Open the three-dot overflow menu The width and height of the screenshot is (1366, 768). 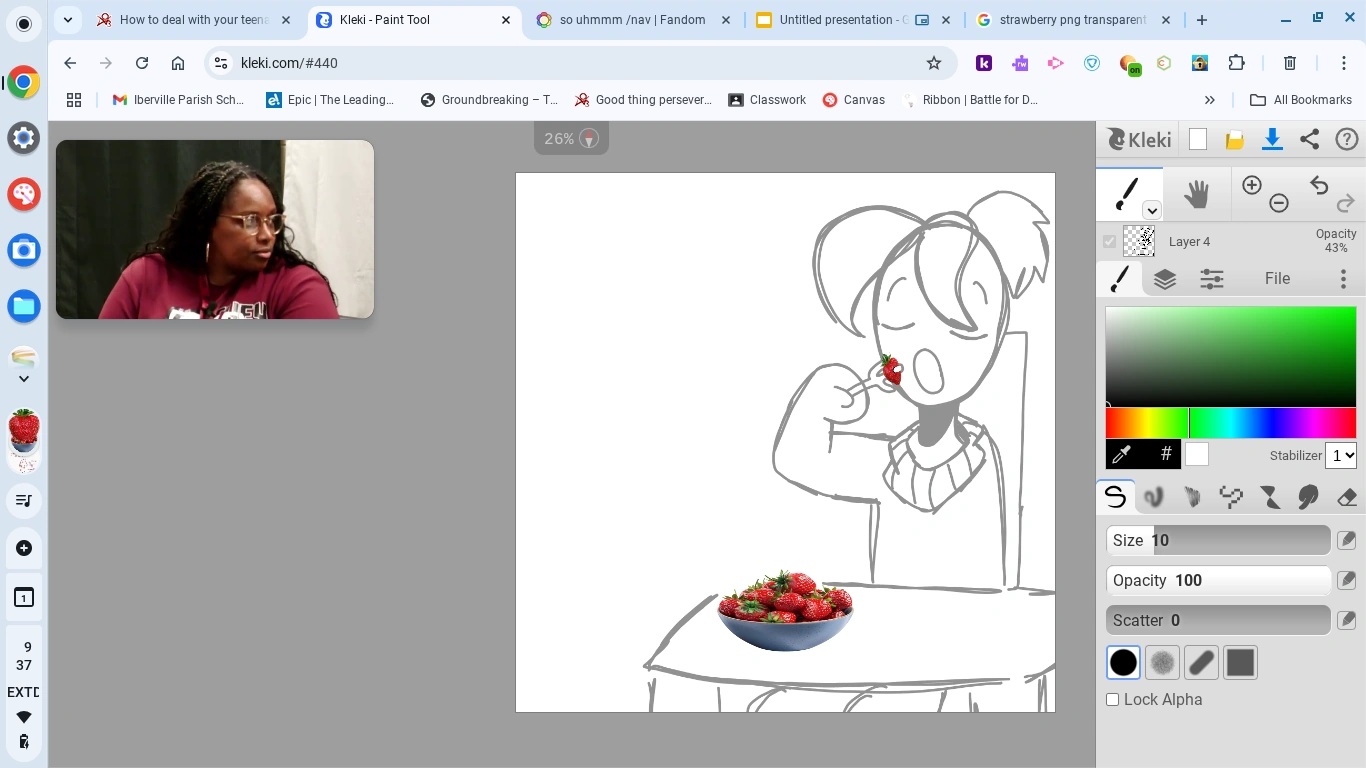tap(1344, 279)
